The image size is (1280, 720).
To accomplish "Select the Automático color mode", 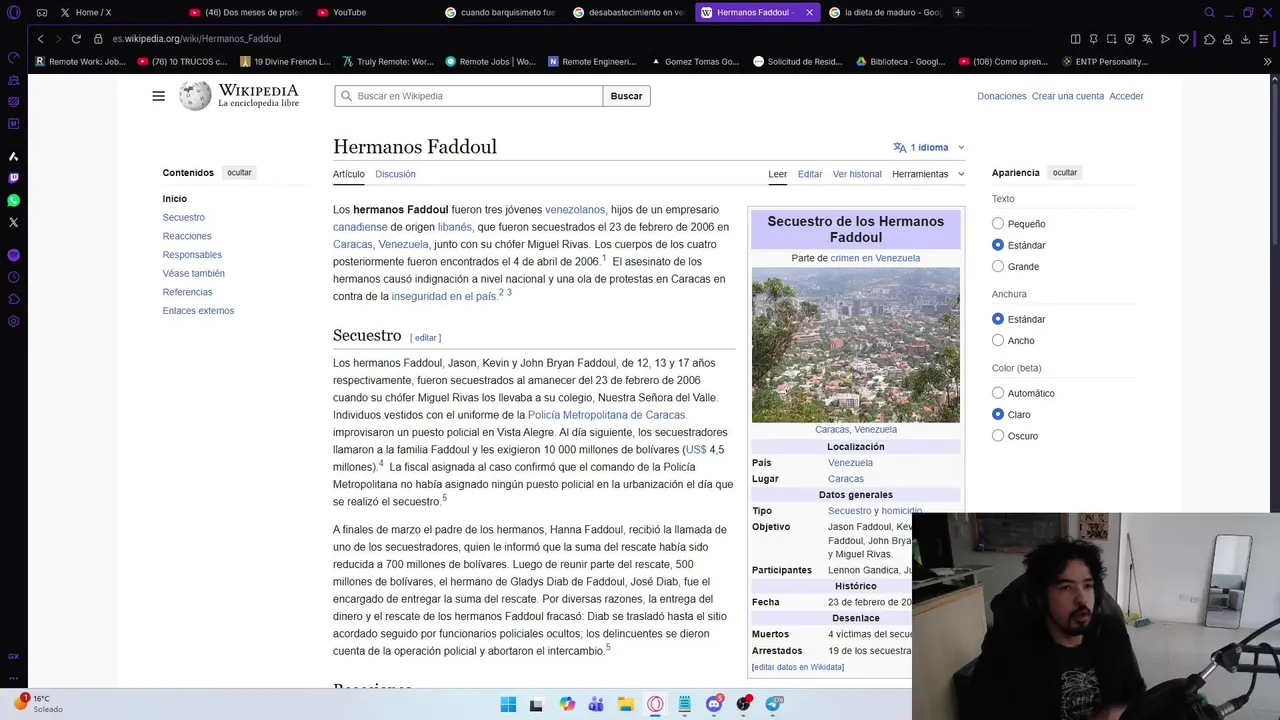I will [x=998, y=393].
